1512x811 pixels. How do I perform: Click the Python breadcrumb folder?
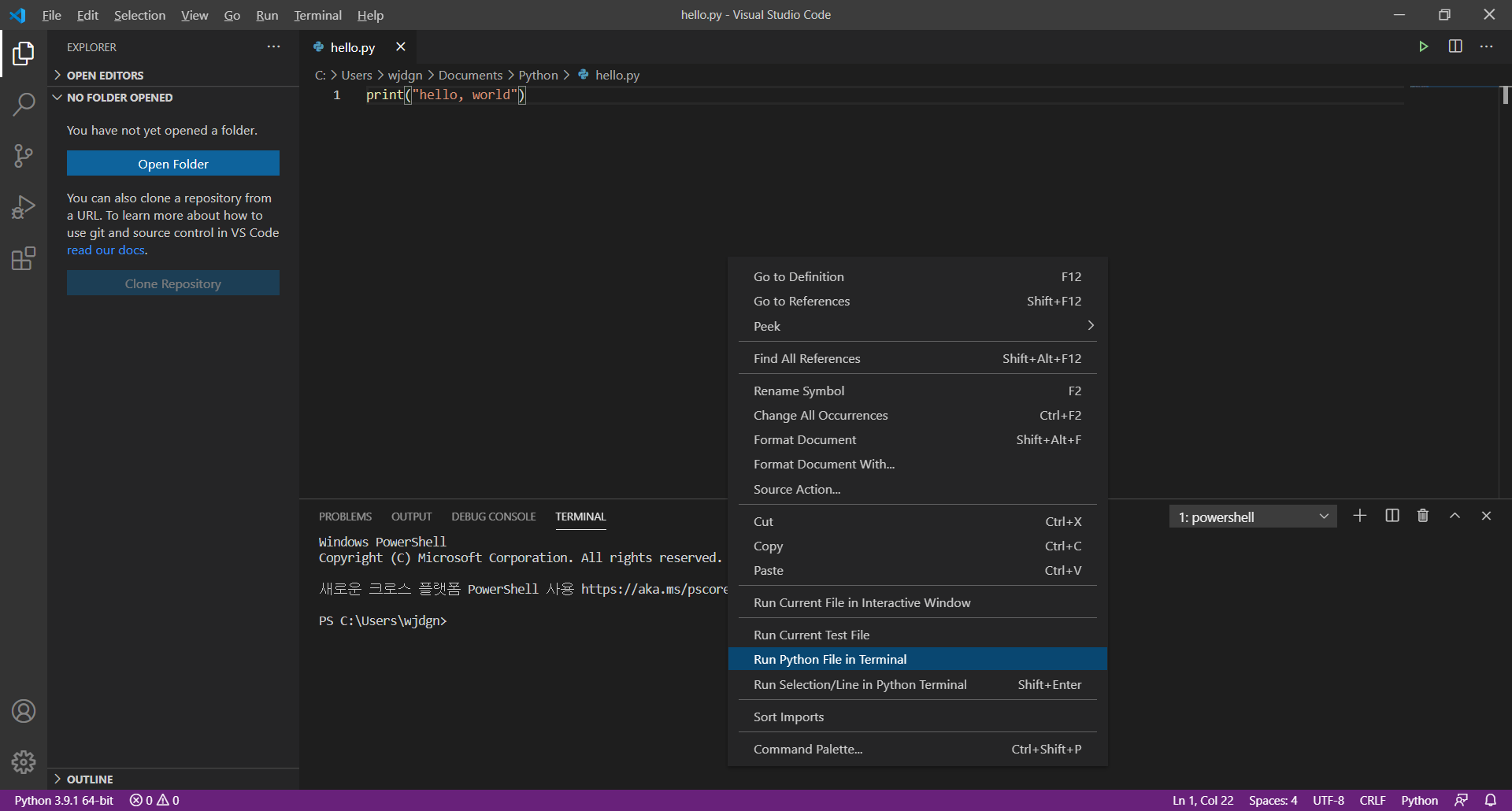[538, 75]
